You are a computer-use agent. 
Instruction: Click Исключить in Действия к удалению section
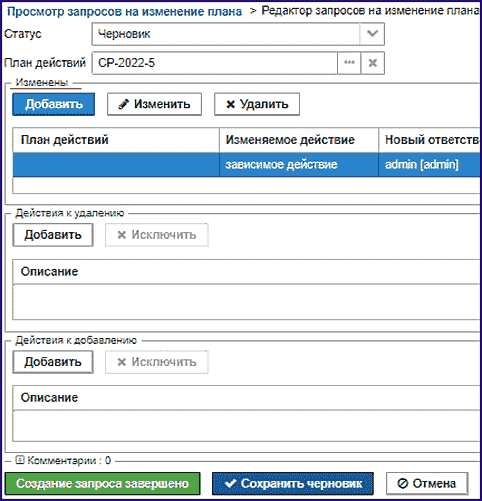[157, 235]
